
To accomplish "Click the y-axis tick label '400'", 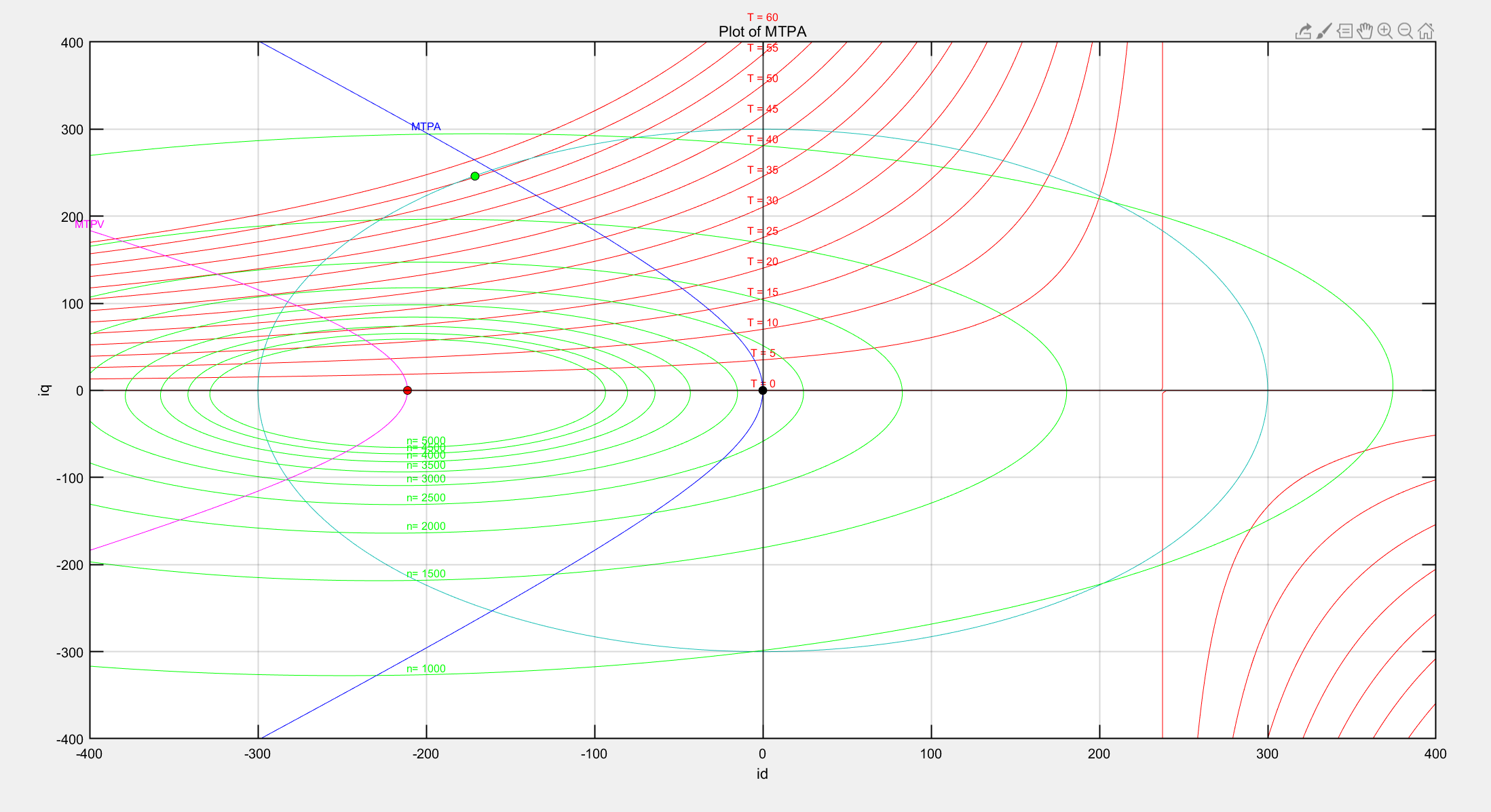I will [x=72, y=43].
